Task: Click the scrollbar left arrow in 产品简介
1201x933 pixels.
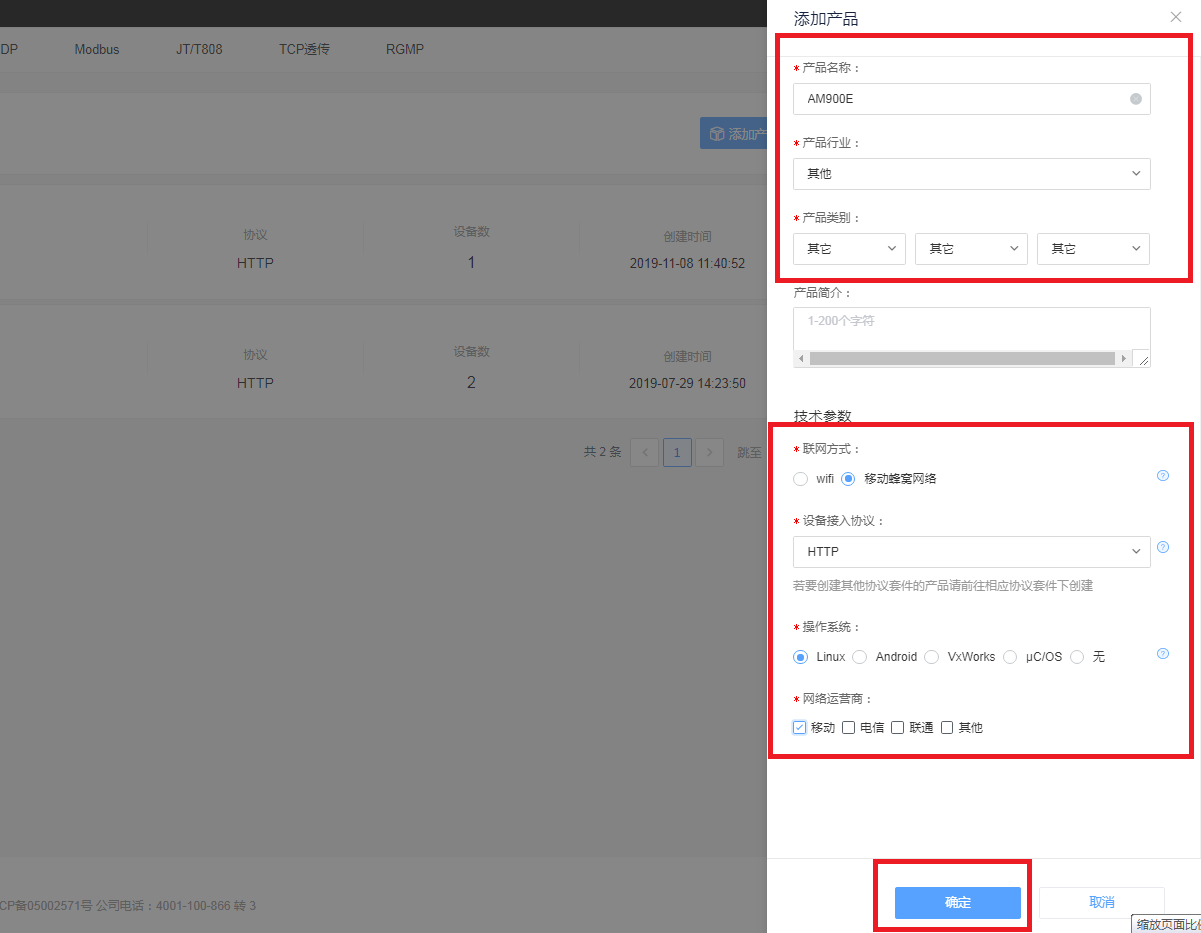Action: (x=800, y=358)
